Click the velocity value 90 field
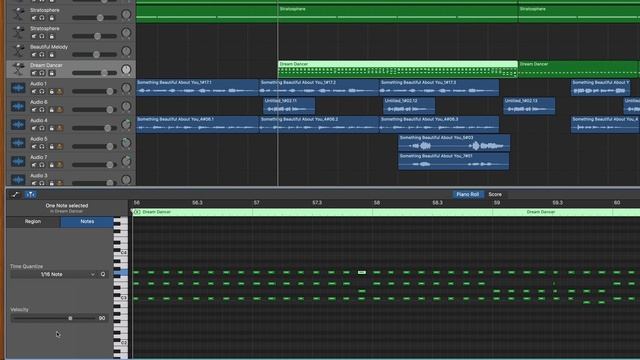 (x=102, y=318)
